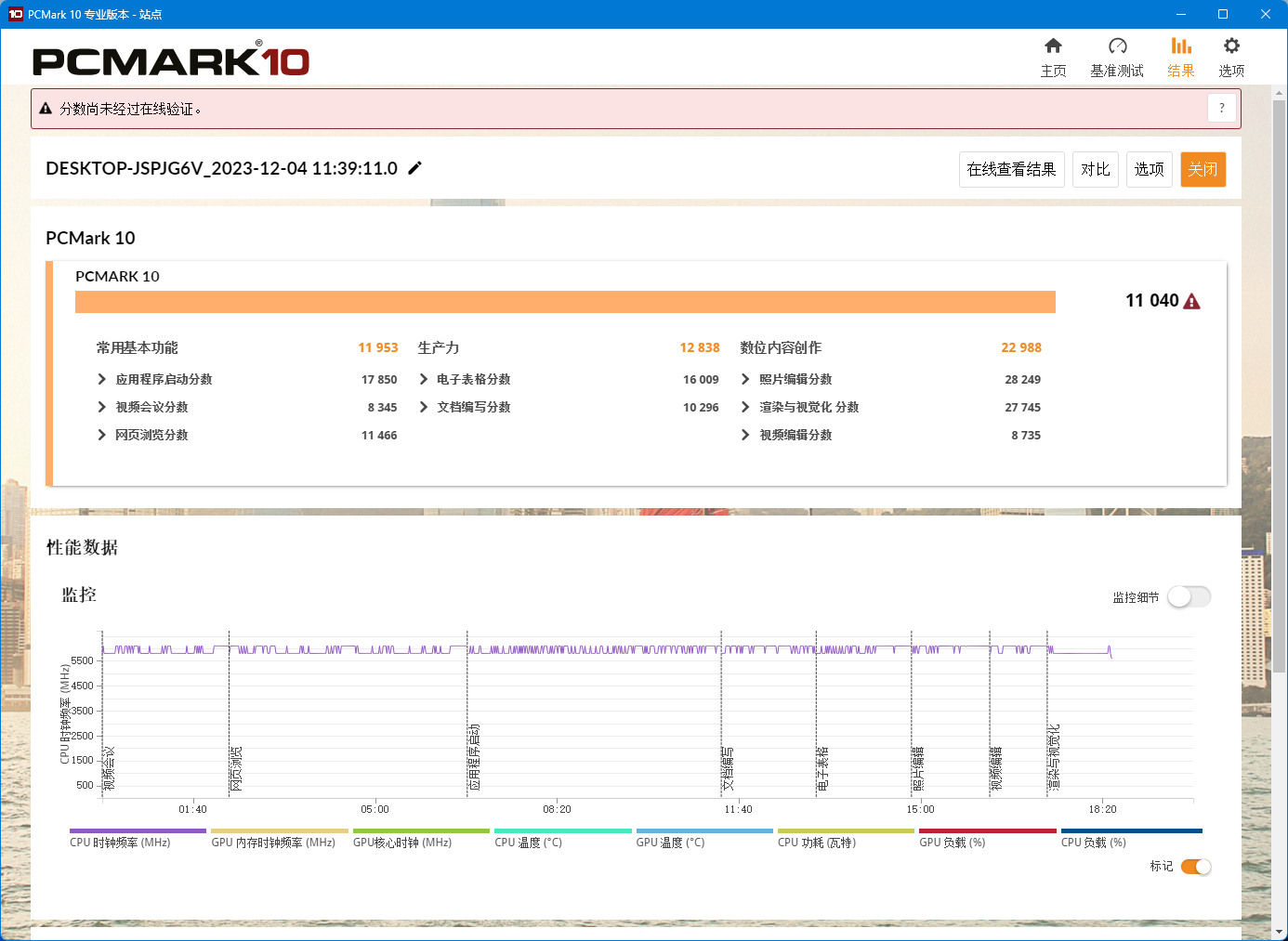The width and height of the screenshot is (1288, 941).
Task: Select GPU 温度 (°C) legend swatch
Action: click(x=704, y=830)
